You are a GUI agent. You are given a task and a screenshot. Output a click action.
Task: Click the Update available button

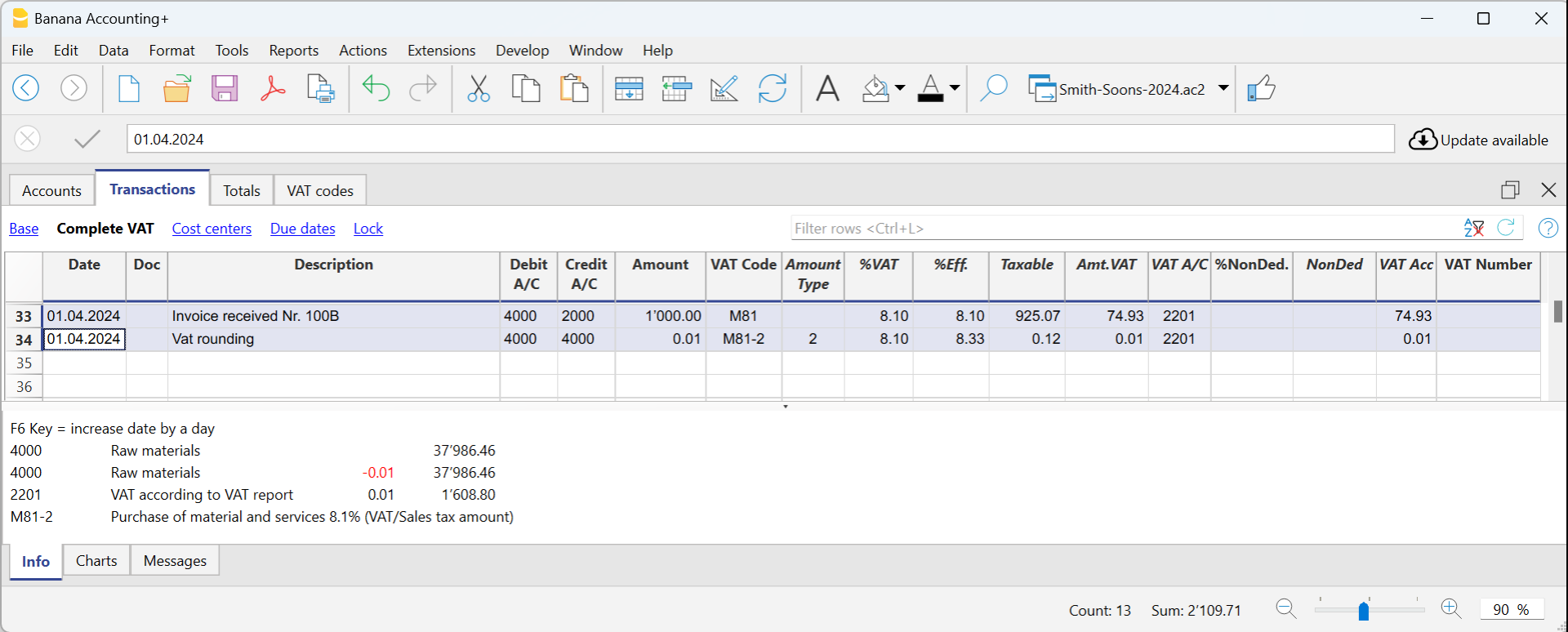pos(1478,140)
